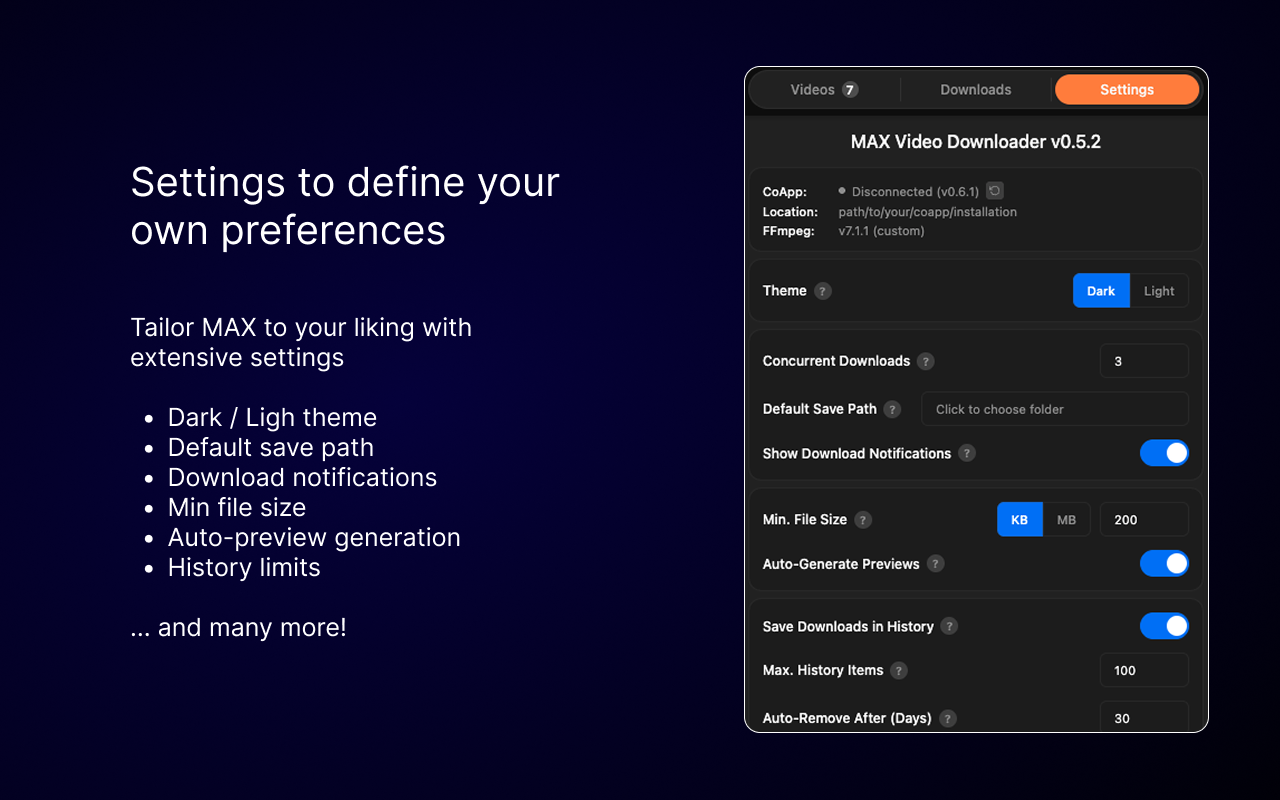Turn off Auto-Generate Previews
1280x800 pixels.
[1164, 563]
